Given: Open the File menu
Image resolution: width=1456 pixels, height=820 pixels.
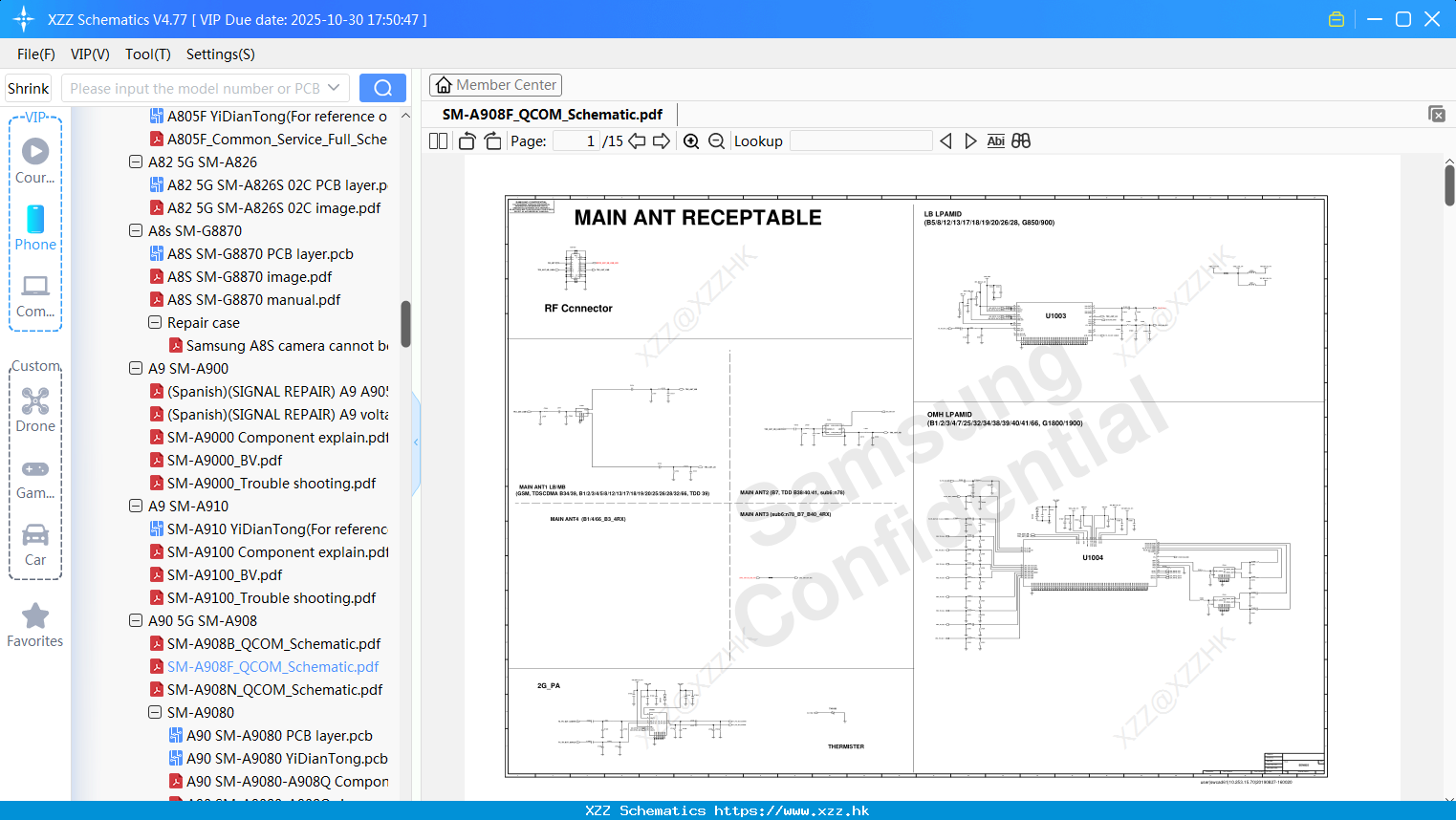Looking at the screenshot, I should click(x=36, y=54).
